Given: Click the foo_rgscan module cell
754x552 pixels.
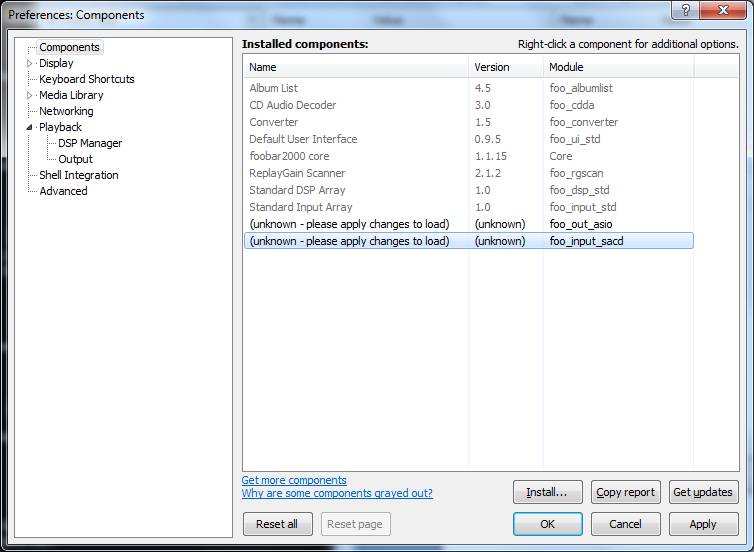Looking at the screenshot, I should click(x=576, y=173).
